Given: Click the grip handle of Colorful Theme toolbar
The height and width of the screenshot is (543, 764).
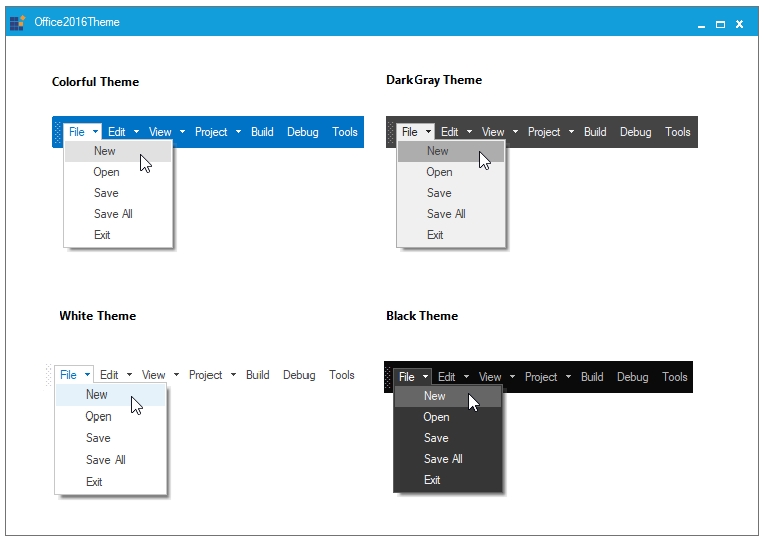Looking at the screenshot, I should (x=58, y=132).
